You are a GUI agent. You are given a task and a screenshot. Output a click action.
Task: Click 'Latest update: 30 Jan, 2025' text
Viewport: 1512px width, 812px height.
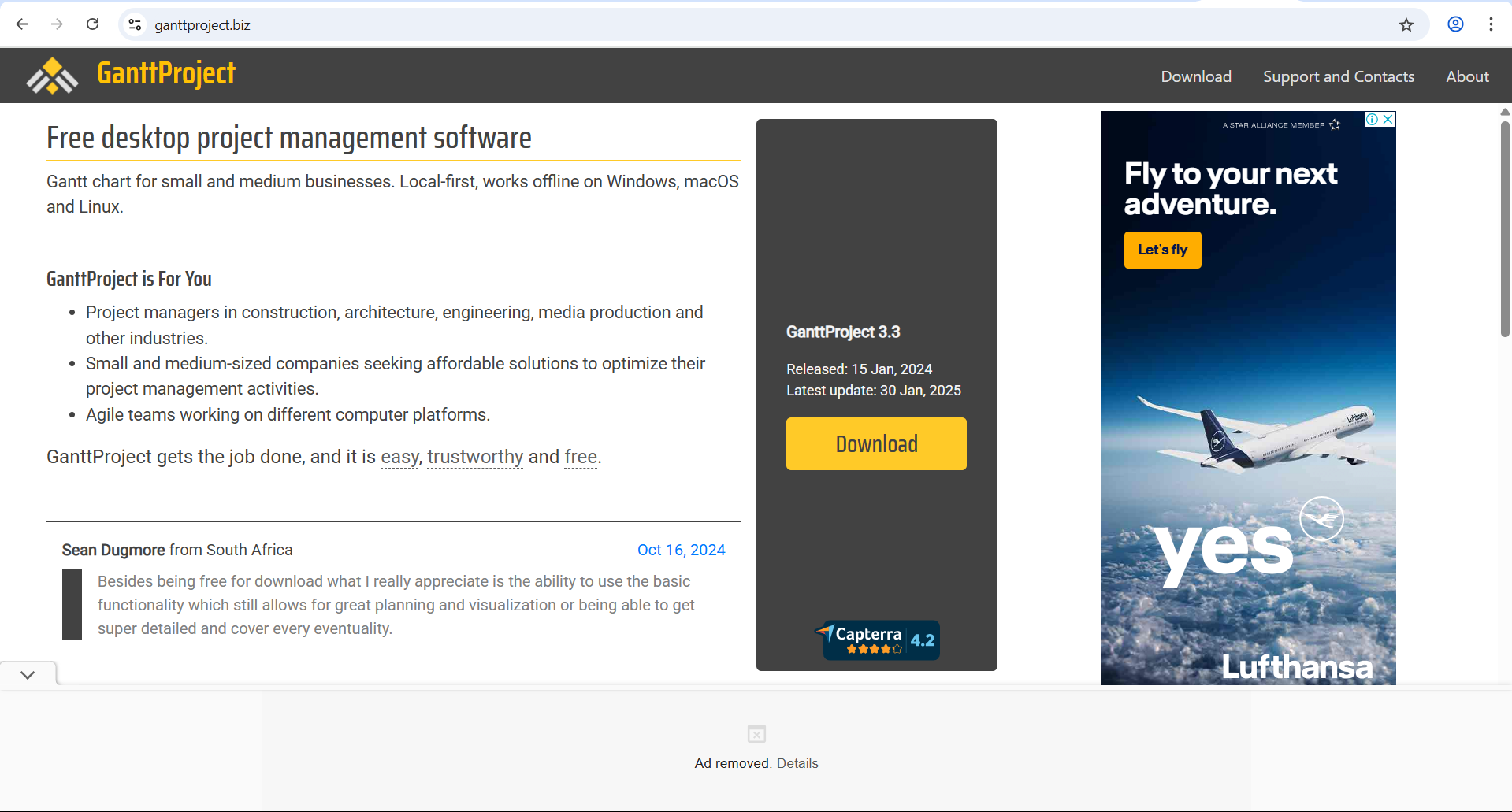(x=874, y=390)
